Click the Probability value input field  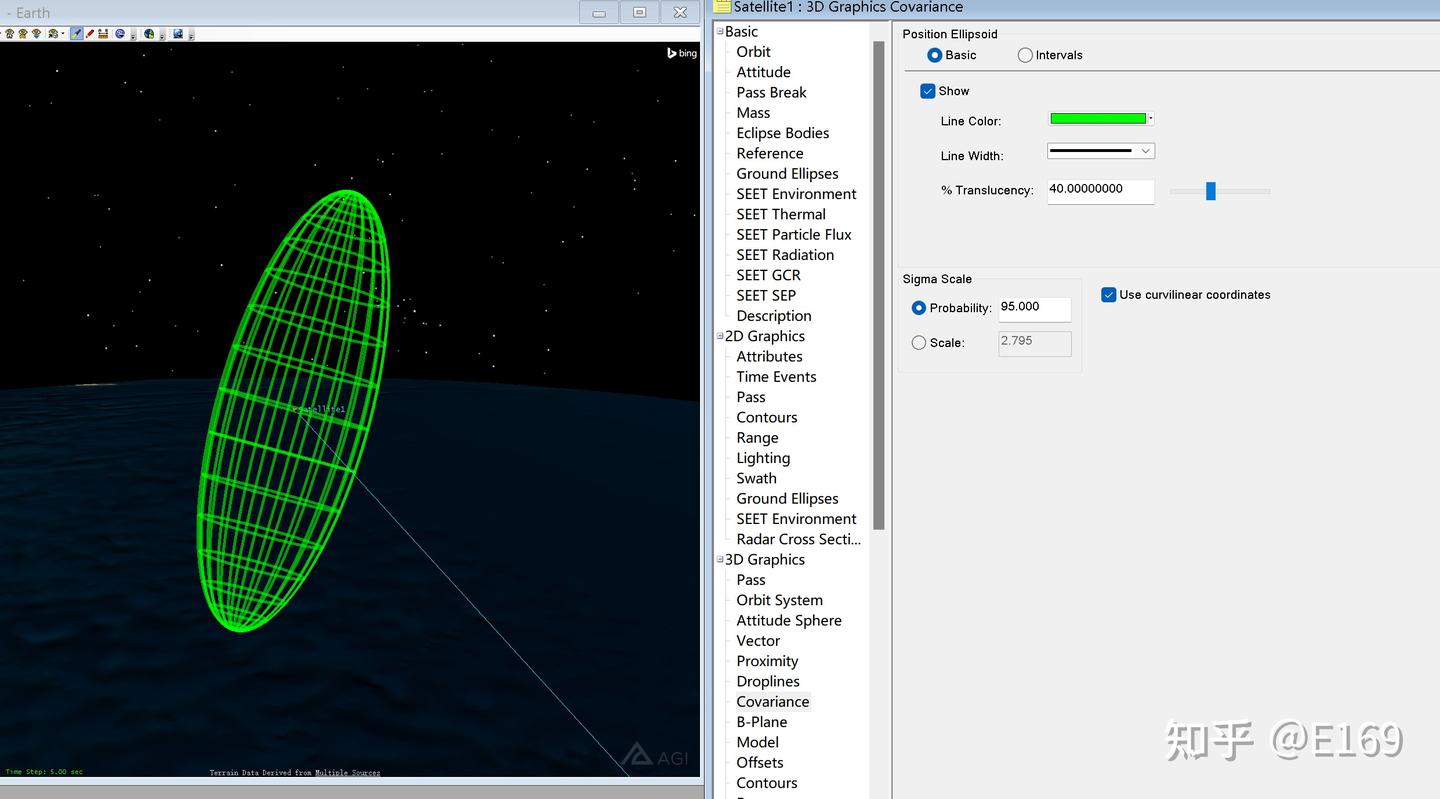(x=1034, y=308)
